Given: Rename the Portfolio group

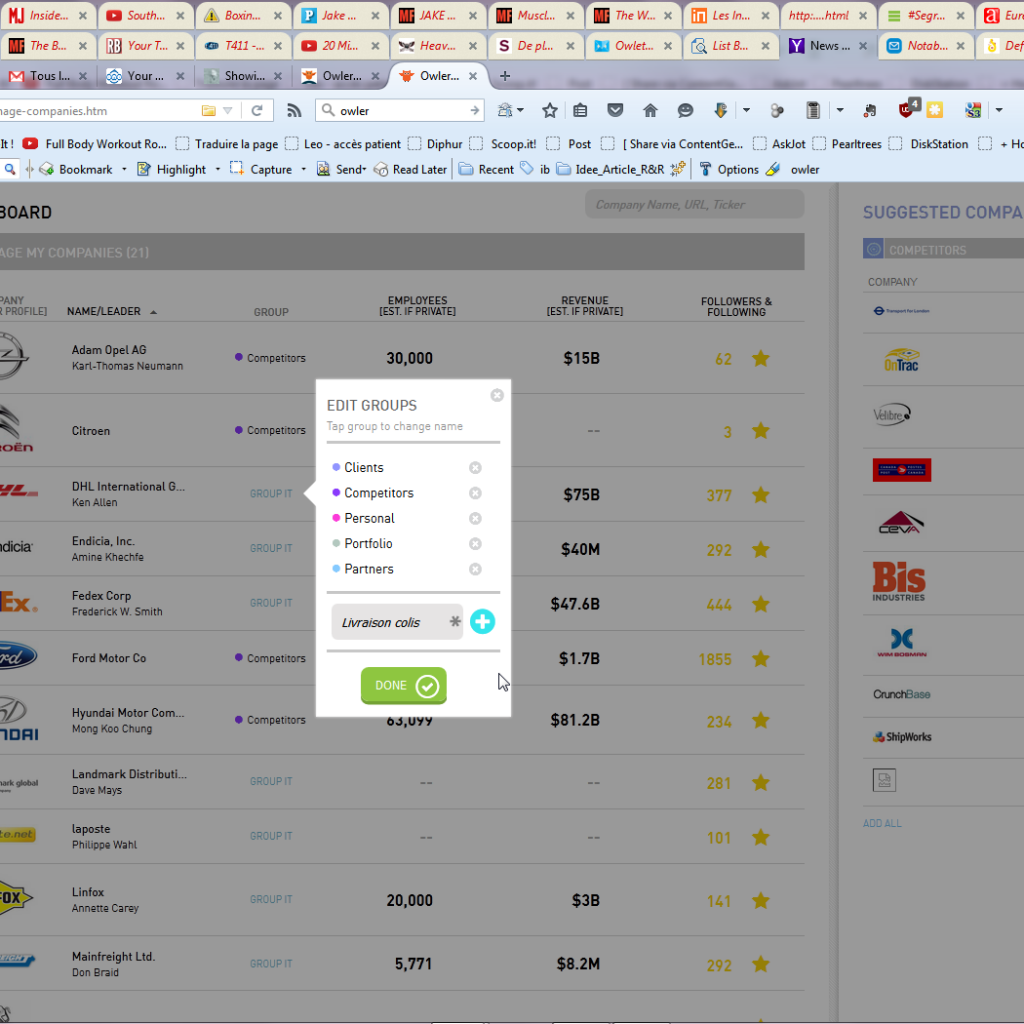Looking at the screenshot, I should (368, 543).
